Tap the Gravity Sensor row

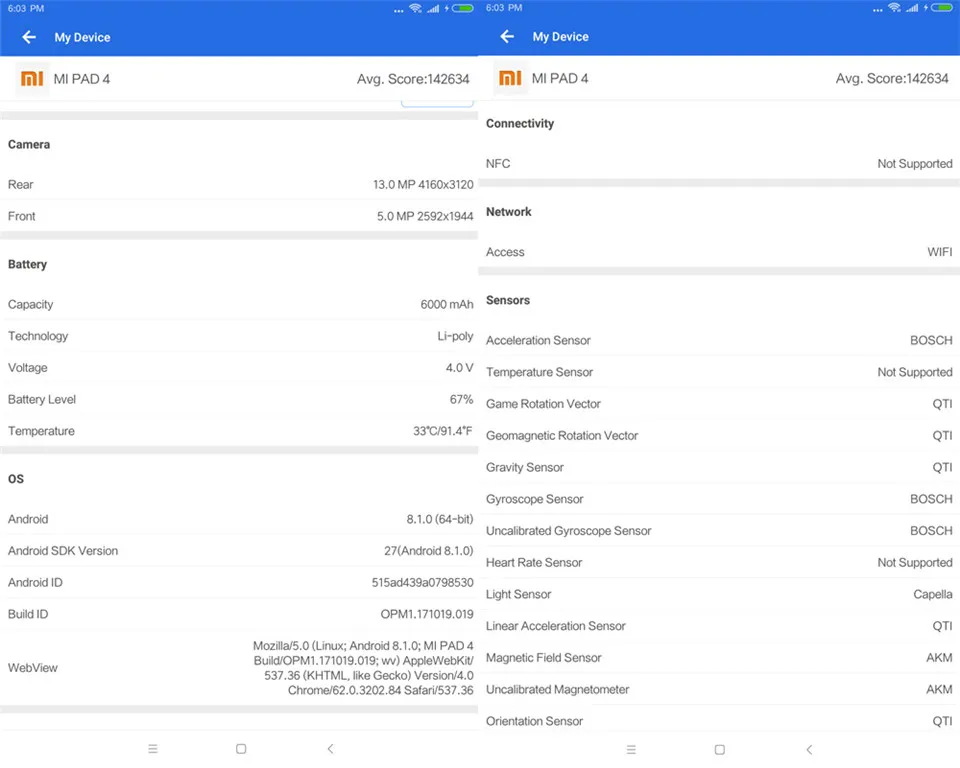pyautogui.click(x=719, y=467)
